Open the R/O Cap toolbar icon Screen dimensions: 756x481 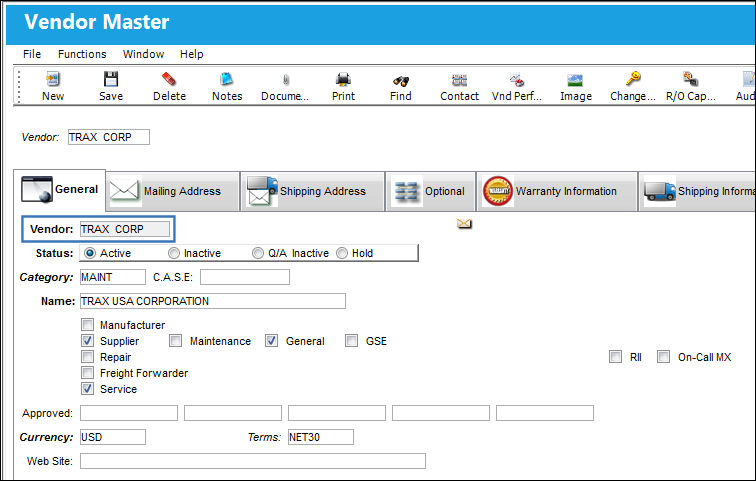click(x=690, y=79)
